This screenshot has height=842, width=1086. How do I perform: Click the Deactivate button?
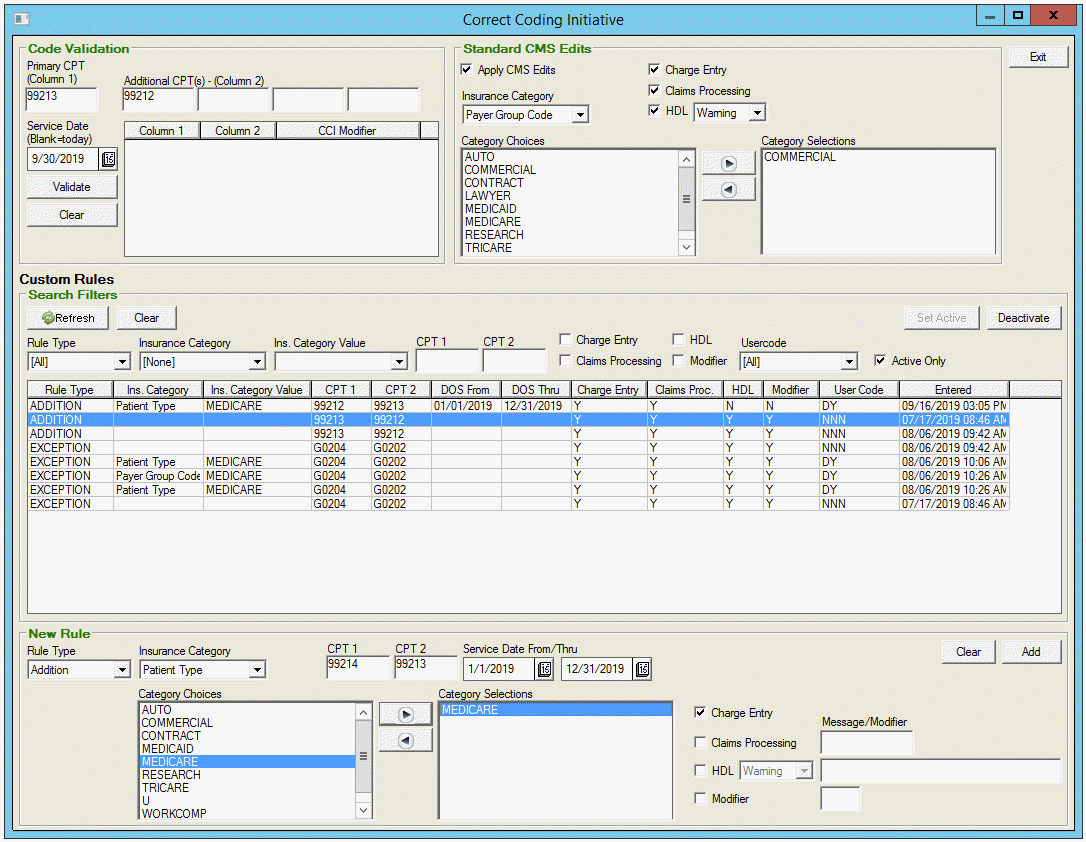coord(1023,318)
